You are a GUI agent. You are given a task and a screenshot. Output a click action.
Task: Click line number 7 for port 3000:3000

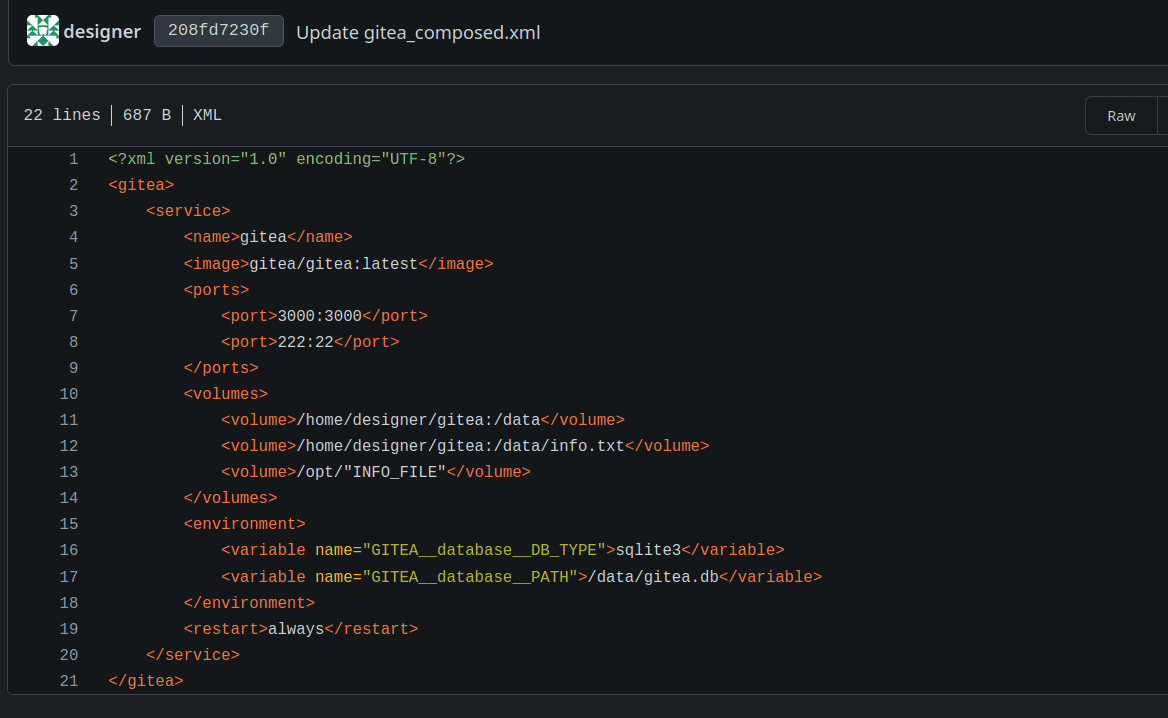coord(73,316)
